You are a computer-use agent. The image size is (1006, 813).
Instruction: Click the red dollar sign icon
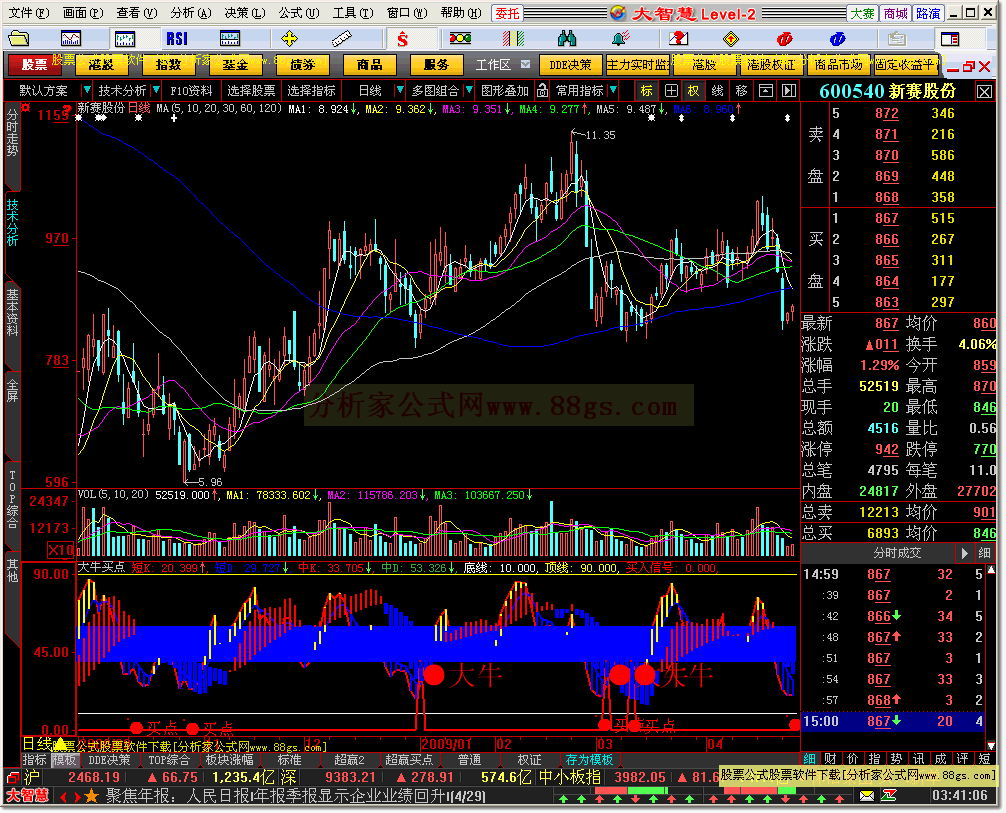tap(402, 39)
